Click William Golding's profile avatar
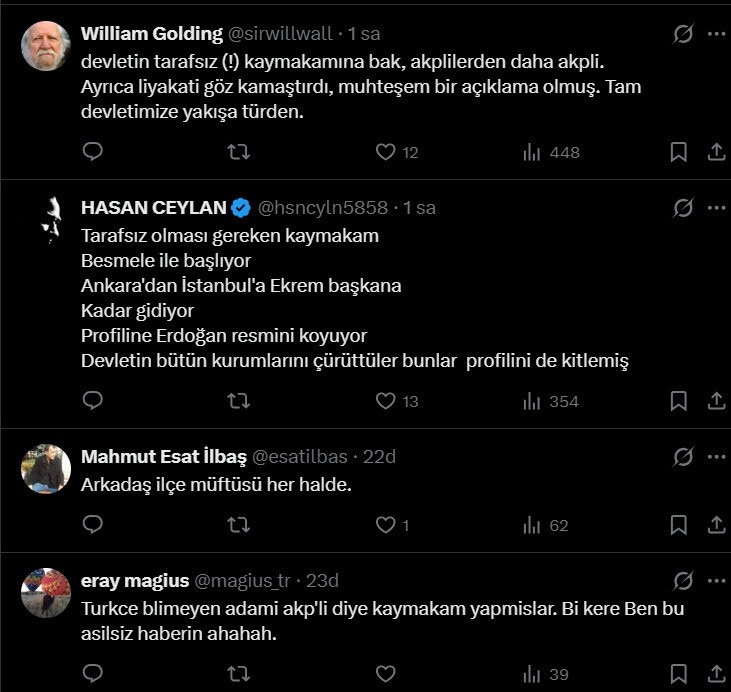 coord(46,46)
